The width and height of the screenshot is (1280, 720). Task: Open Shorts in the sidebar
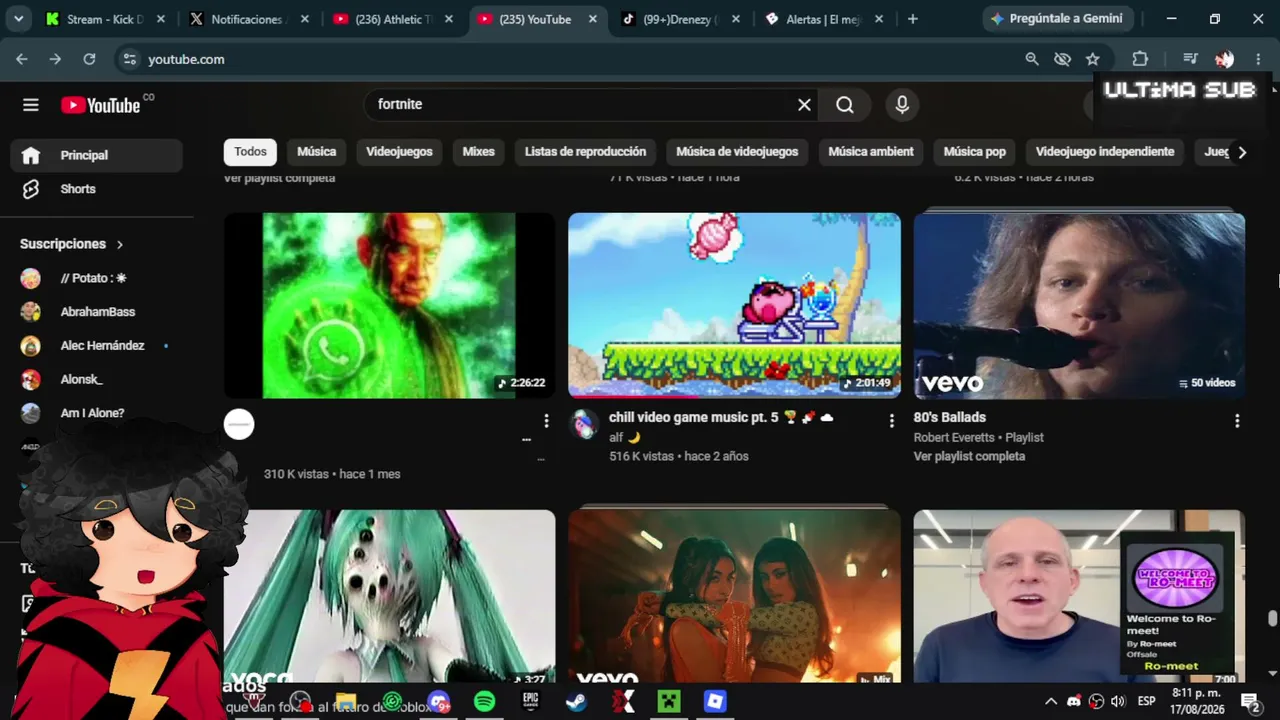point(97,189)
